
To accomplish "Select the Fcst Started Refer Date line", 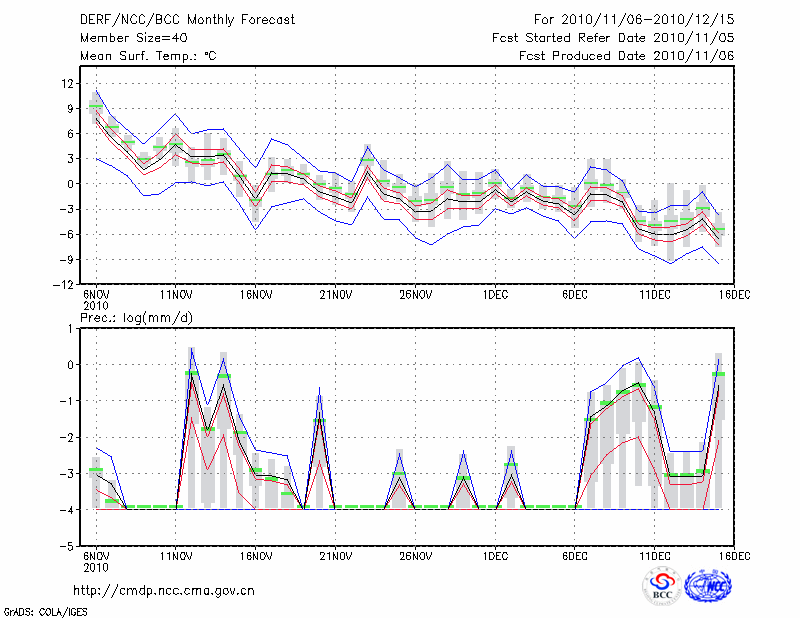I will click(613, 37).
